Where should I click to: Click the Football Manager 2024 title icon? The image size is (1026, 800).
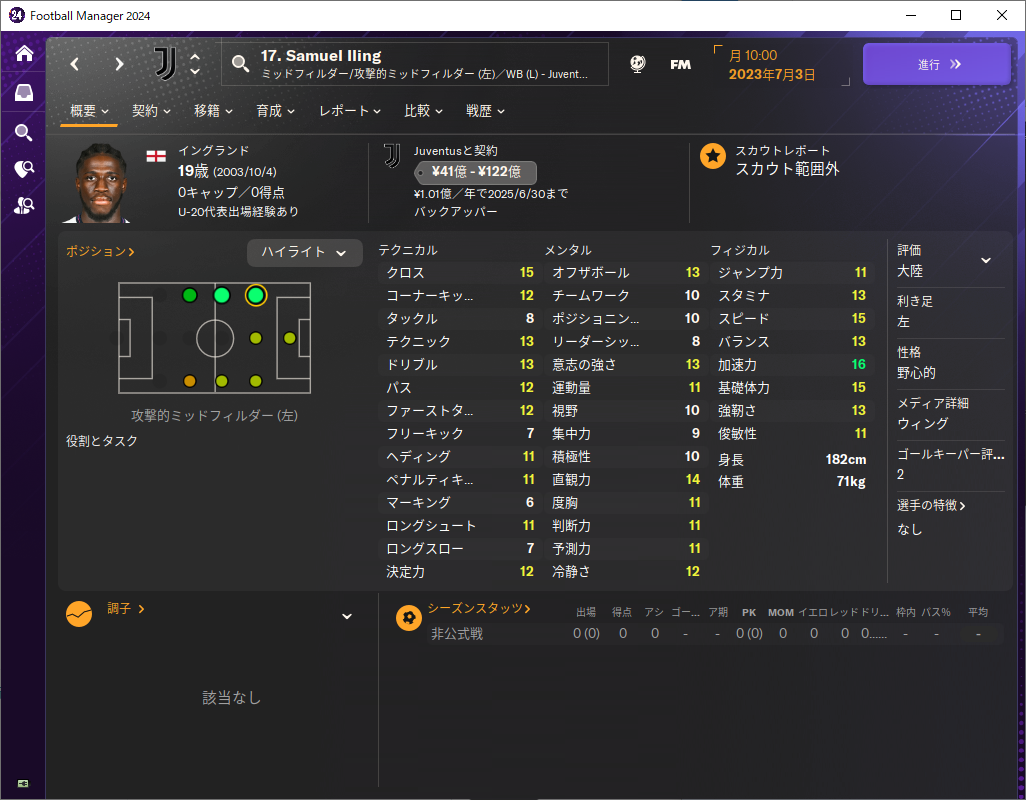(x=17, y=15)
